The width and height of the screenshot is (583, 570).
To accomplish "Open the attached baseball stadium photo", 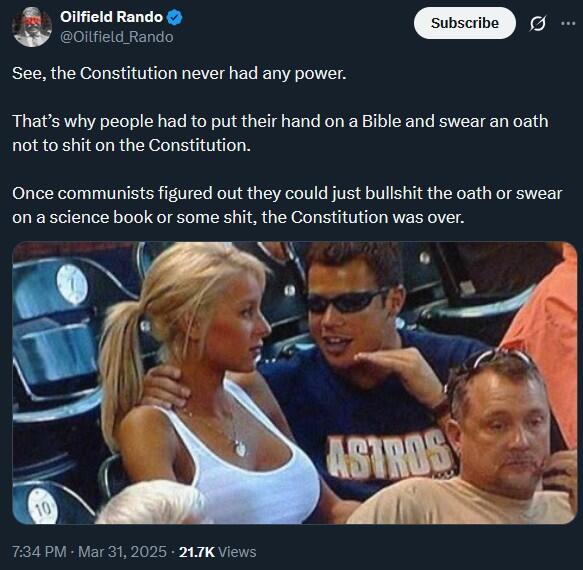I will tap(294, 383).
